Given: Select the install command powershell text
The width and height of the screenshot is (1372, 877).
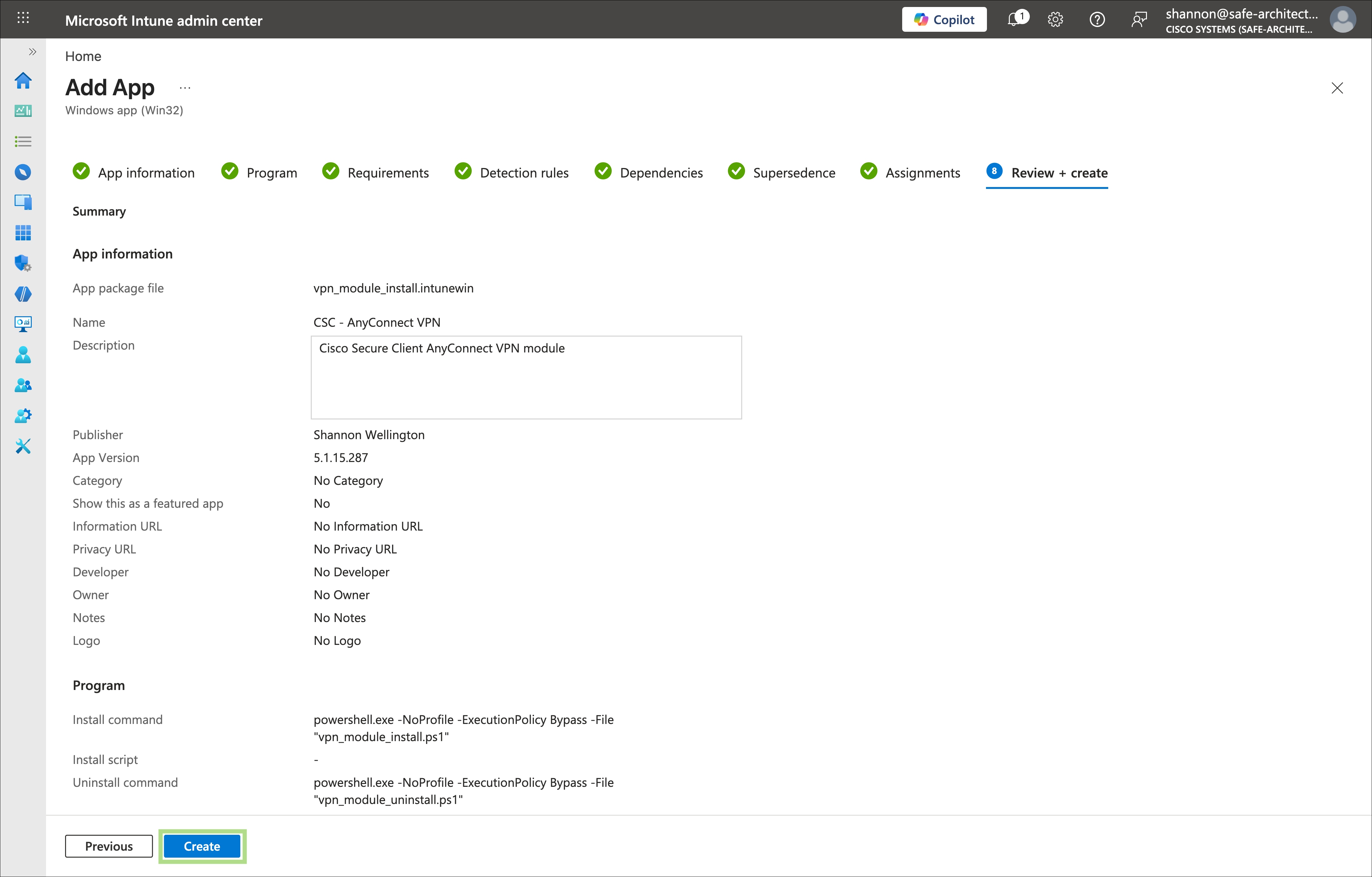Looking at the screenshot, I should click(464, 728).
